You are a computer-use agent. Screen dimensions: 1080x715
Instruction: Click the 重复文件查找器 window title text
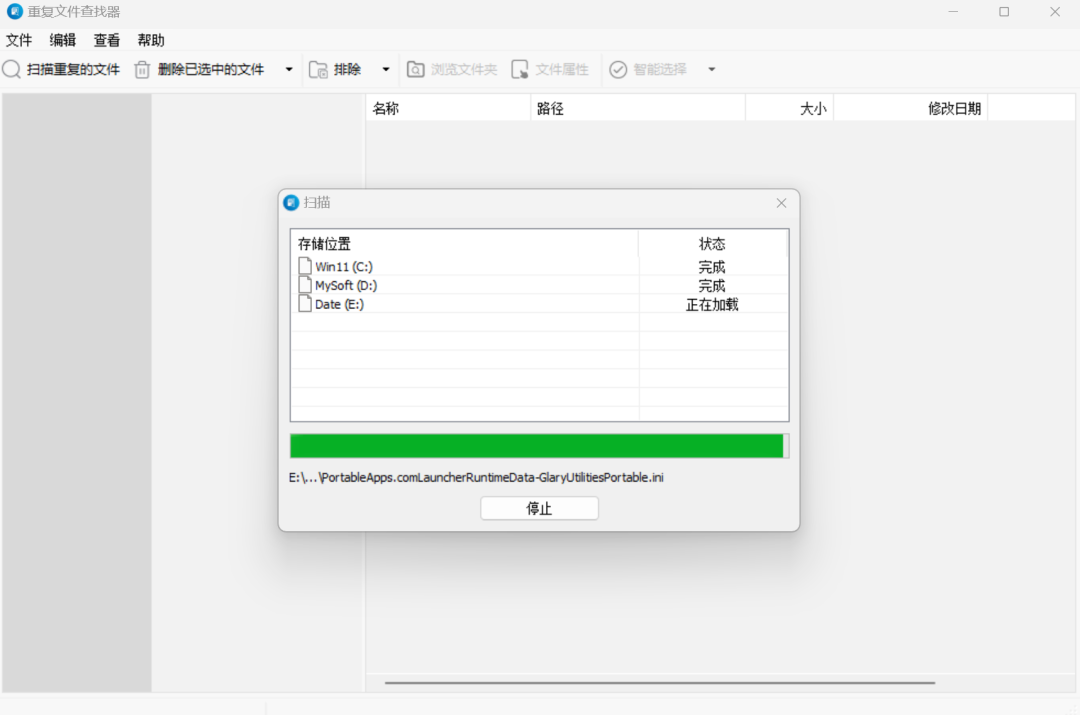[x=74, y=12]
